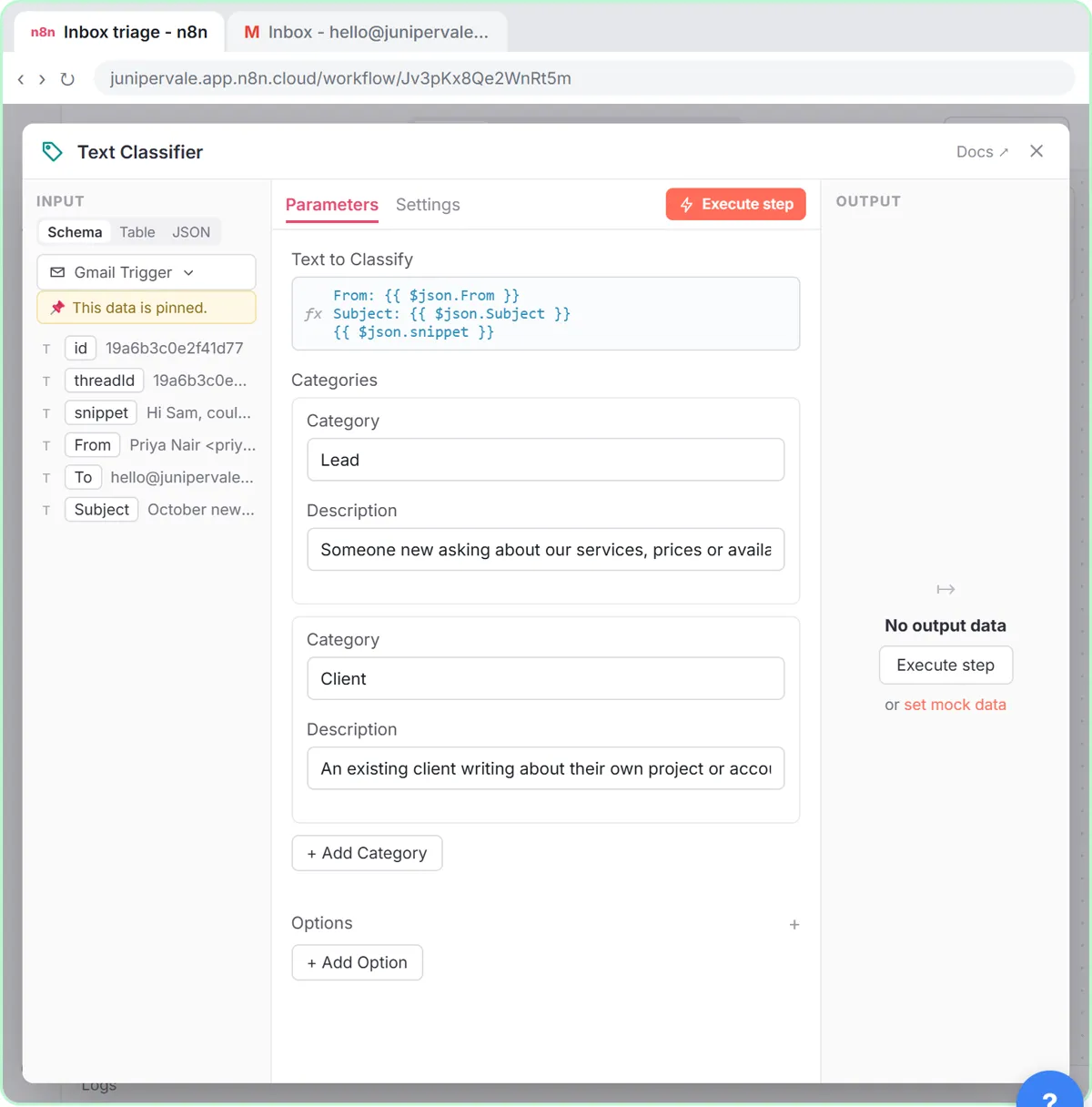Screen dimensions: 1092x1107
Task: Click the Lead category input
Action: 546,460
